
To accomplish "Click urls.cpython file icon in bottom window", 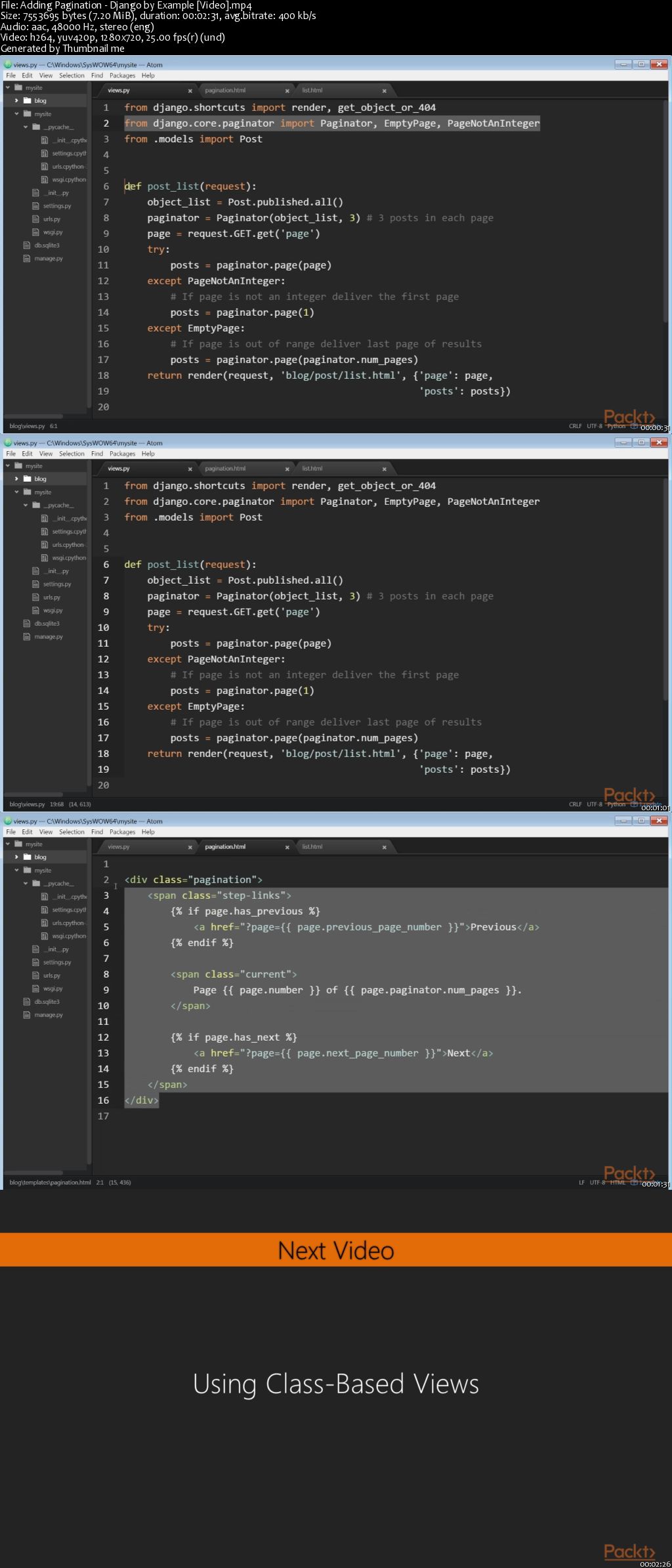I will pyautogui.click(x=45, y=923).
